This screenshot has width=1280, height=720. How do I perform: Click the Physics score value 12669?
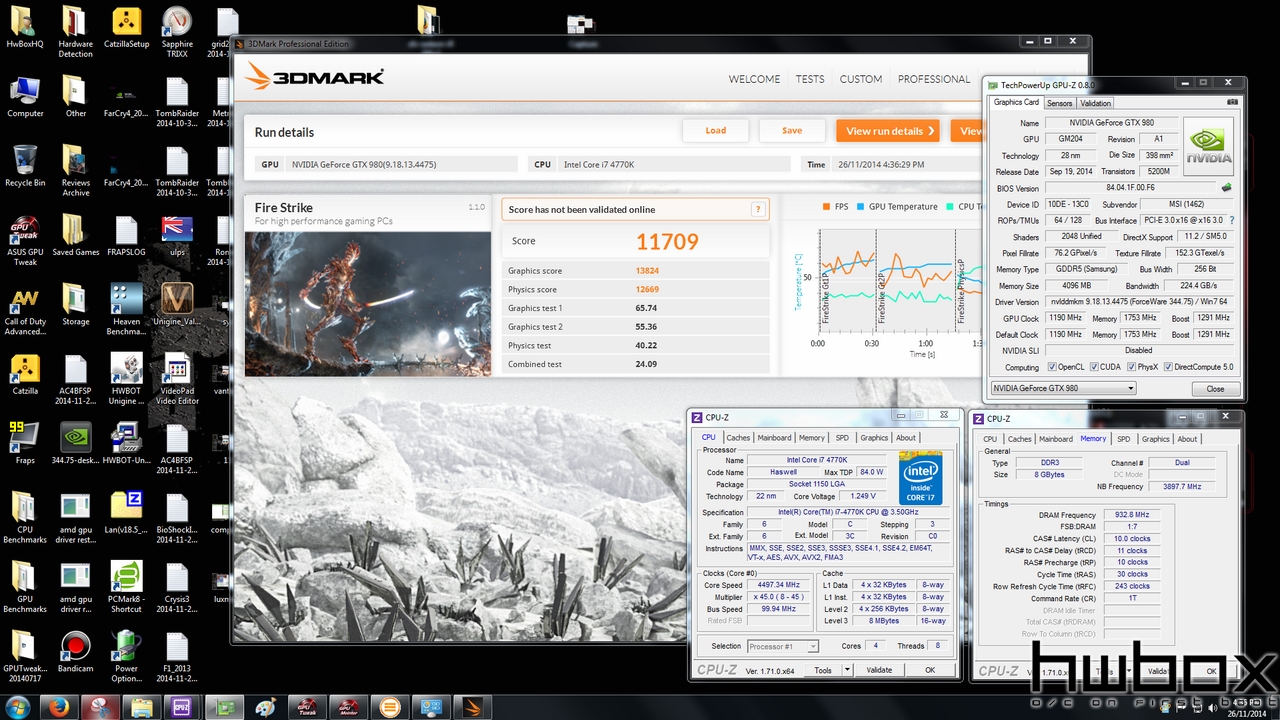[x=647, y=289]
